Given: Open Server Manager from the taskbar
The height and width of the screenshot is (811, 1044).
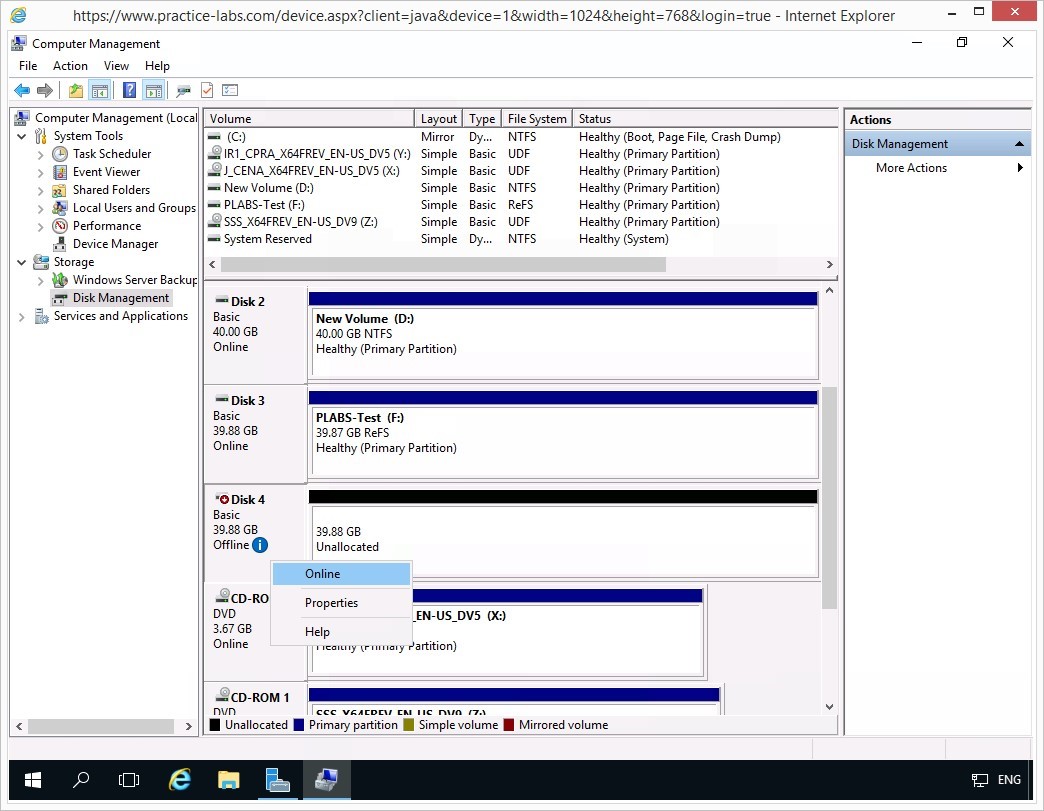Looking at the screenshot, I should click(x=277, y=780).
